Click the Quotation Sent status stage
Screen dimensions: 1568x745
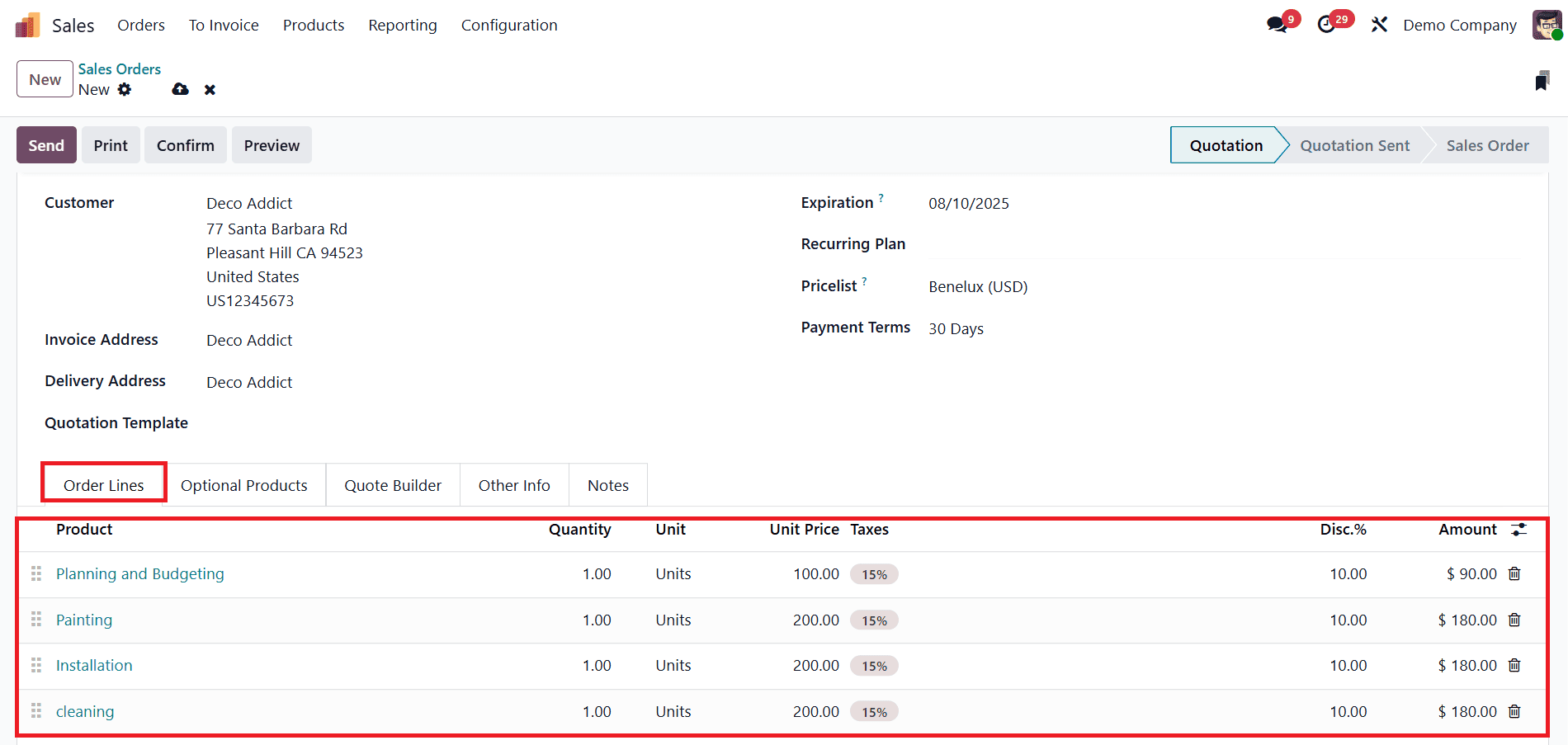tap(1355, 145)
